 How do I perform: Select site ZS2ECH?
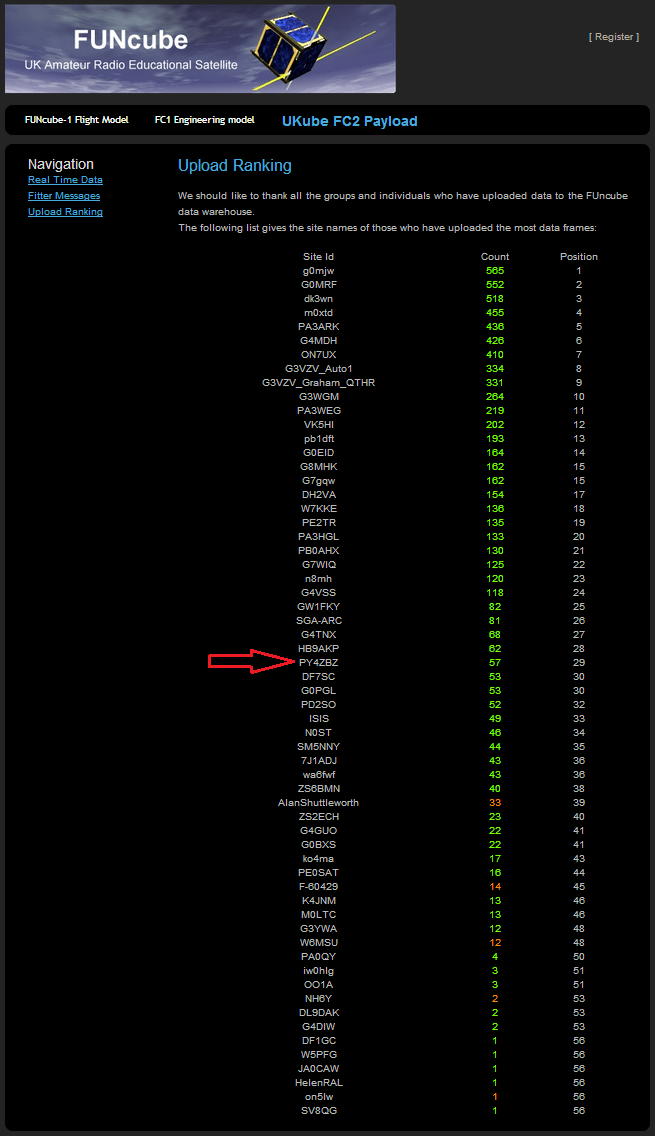point(319,816)
